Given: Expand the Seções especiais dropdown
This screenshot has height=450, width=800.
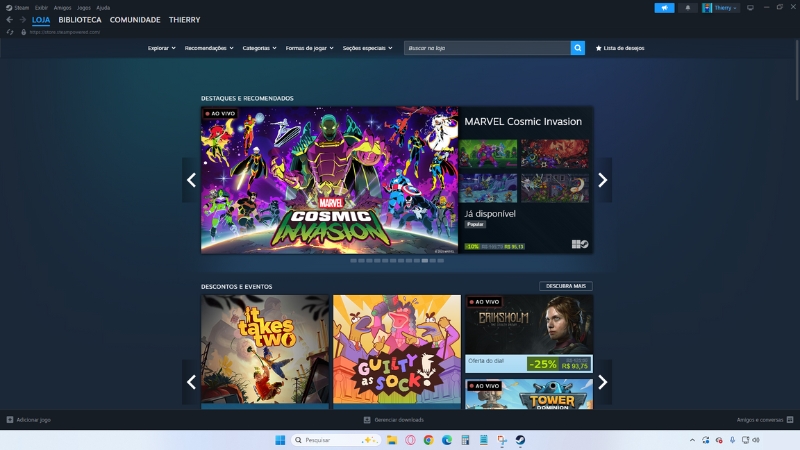Looking at the screenshot, I should (x=367, y=48).
